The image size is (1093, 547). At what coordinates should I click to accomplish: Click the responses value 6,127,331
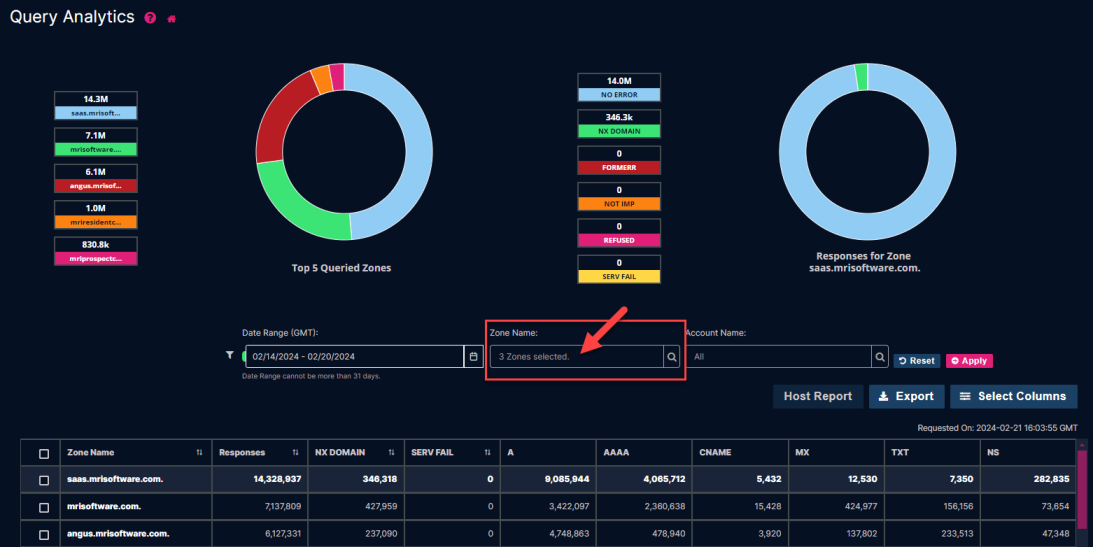point(283,533)
